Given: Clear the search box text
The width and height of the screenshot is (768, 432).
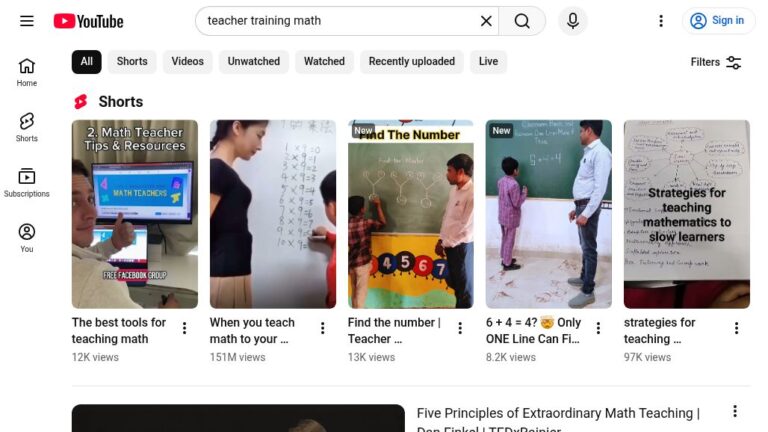Looking at the screenshot, I should [x=486, y=21].
